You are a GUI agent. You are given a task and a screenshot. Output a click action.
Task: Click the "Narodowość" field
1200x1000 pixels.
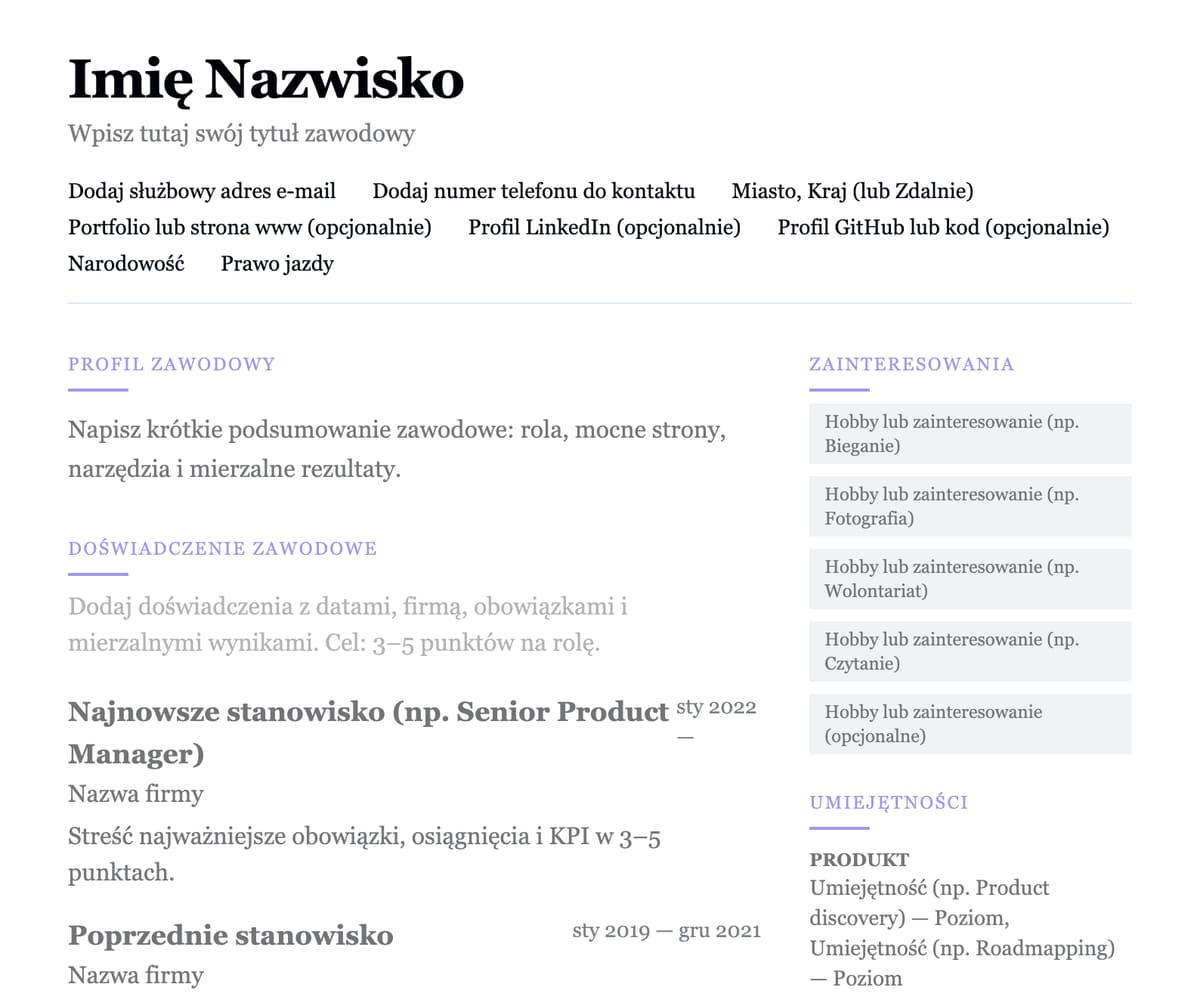(126, 264)
